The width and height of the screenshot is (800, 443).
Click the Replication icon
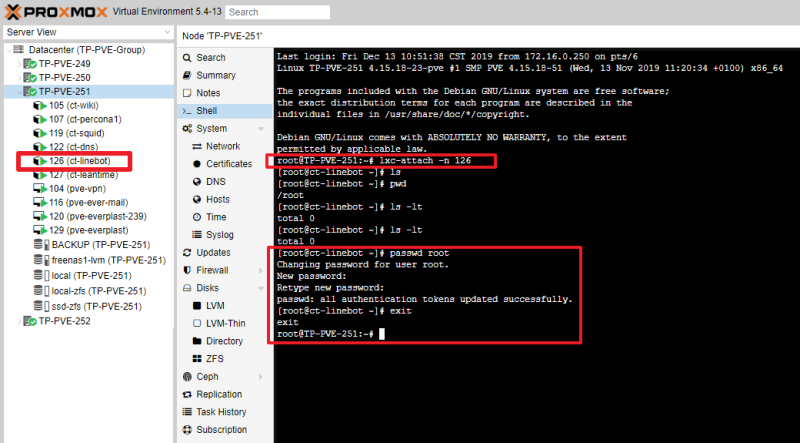coord(187,394)
